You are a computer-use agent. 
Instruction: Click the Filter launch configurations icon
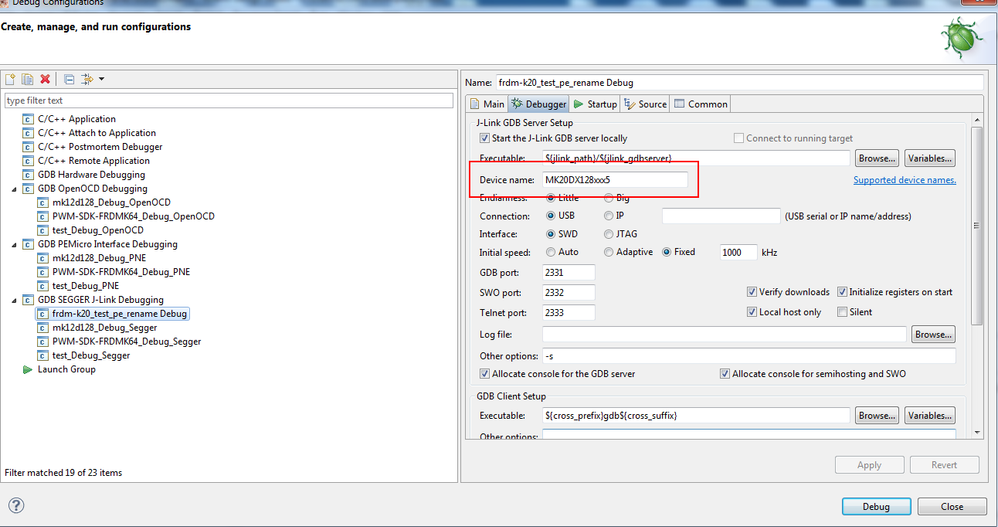pyautogui.click(x=87, y=79)
